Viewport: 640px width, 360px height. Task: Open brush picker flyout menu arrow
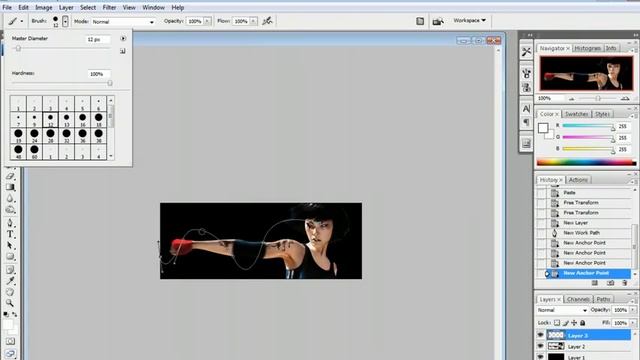tap(123, 38)
